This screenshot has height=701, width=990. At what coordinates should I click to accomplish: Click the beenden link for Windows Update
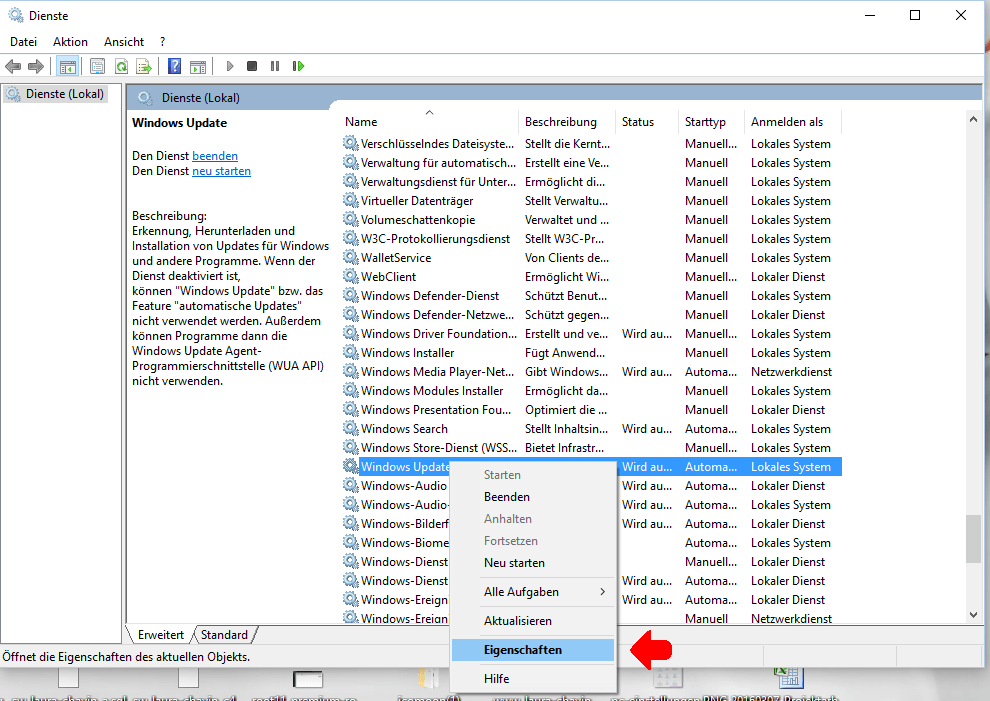[215, 156]
